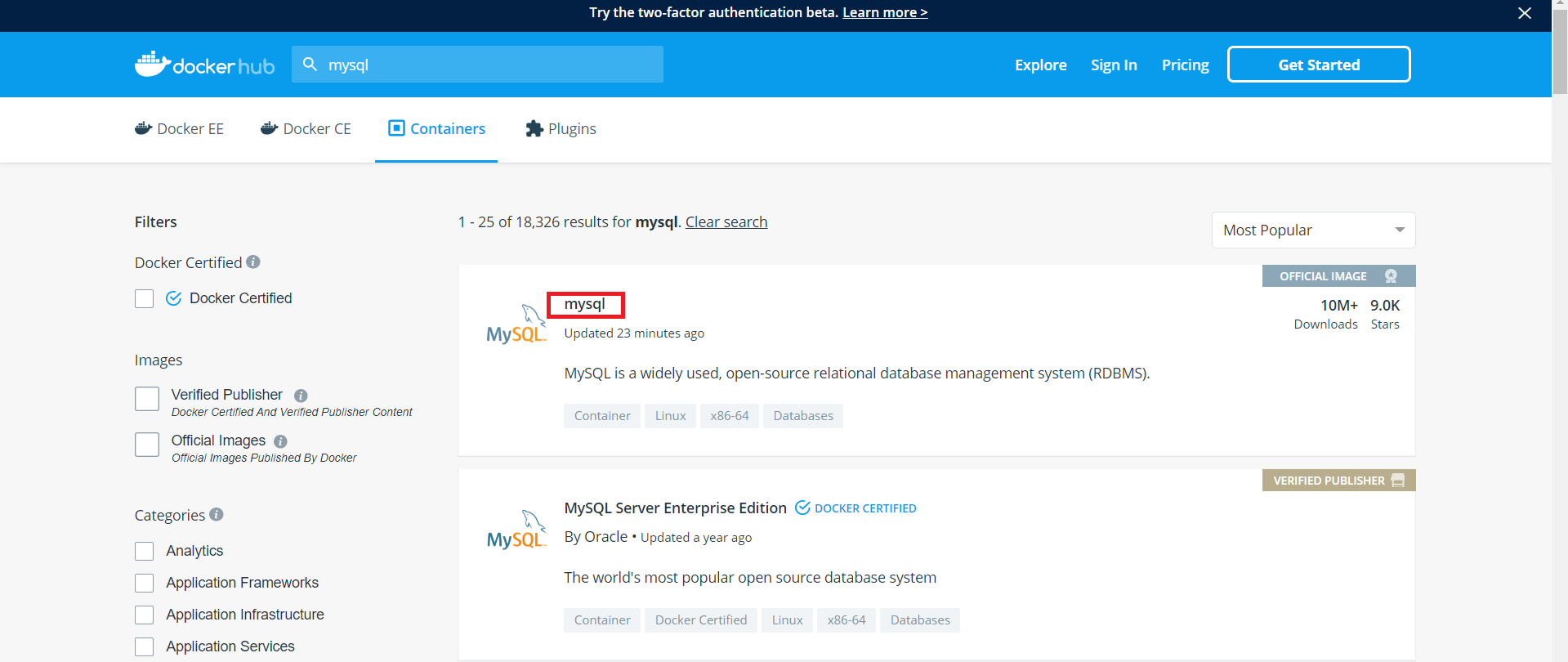Click the 'Updated 23 minutes ago' text
This screenshot has width=1568, height=662.
pyautogui.click(x=634, y=333)
